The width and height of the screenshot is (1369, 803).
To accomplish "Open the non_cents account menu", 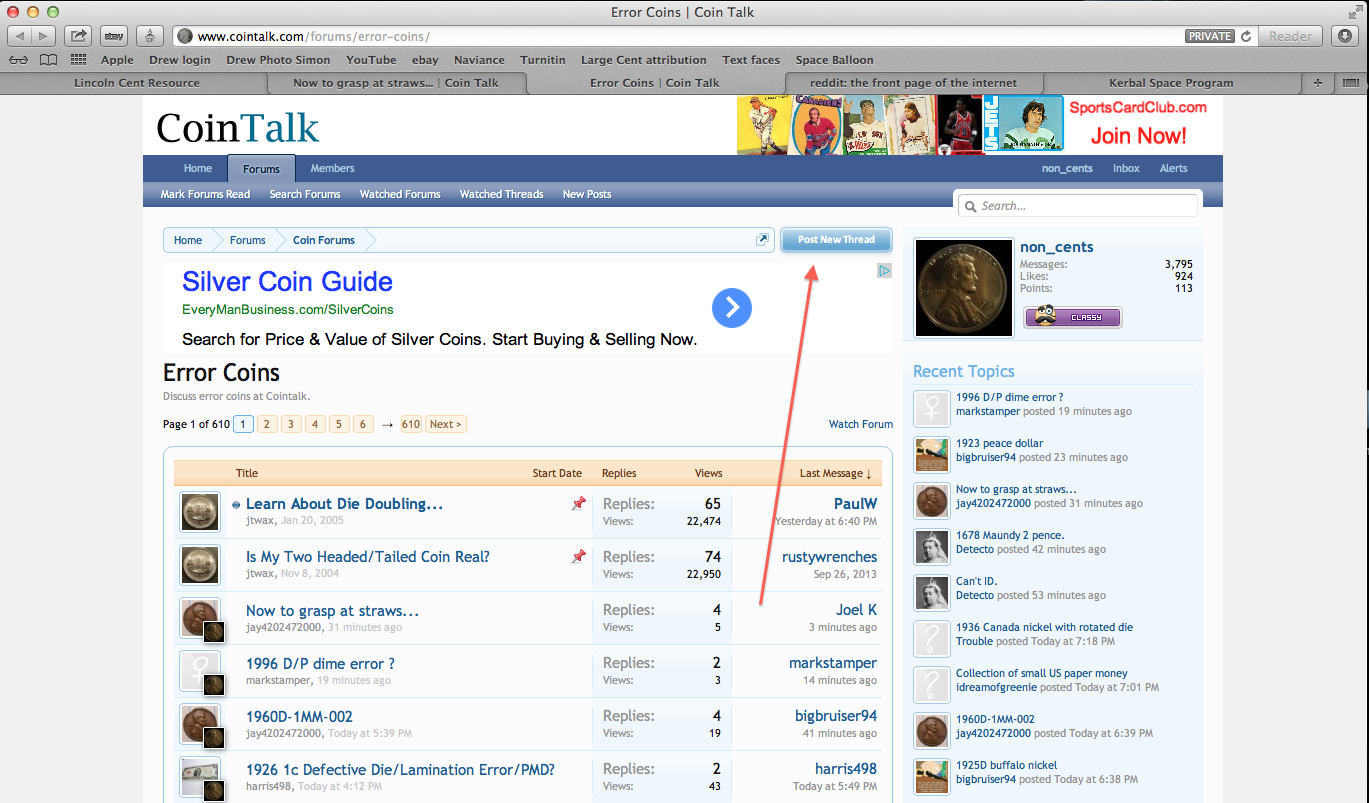I will coord(1066,168).
